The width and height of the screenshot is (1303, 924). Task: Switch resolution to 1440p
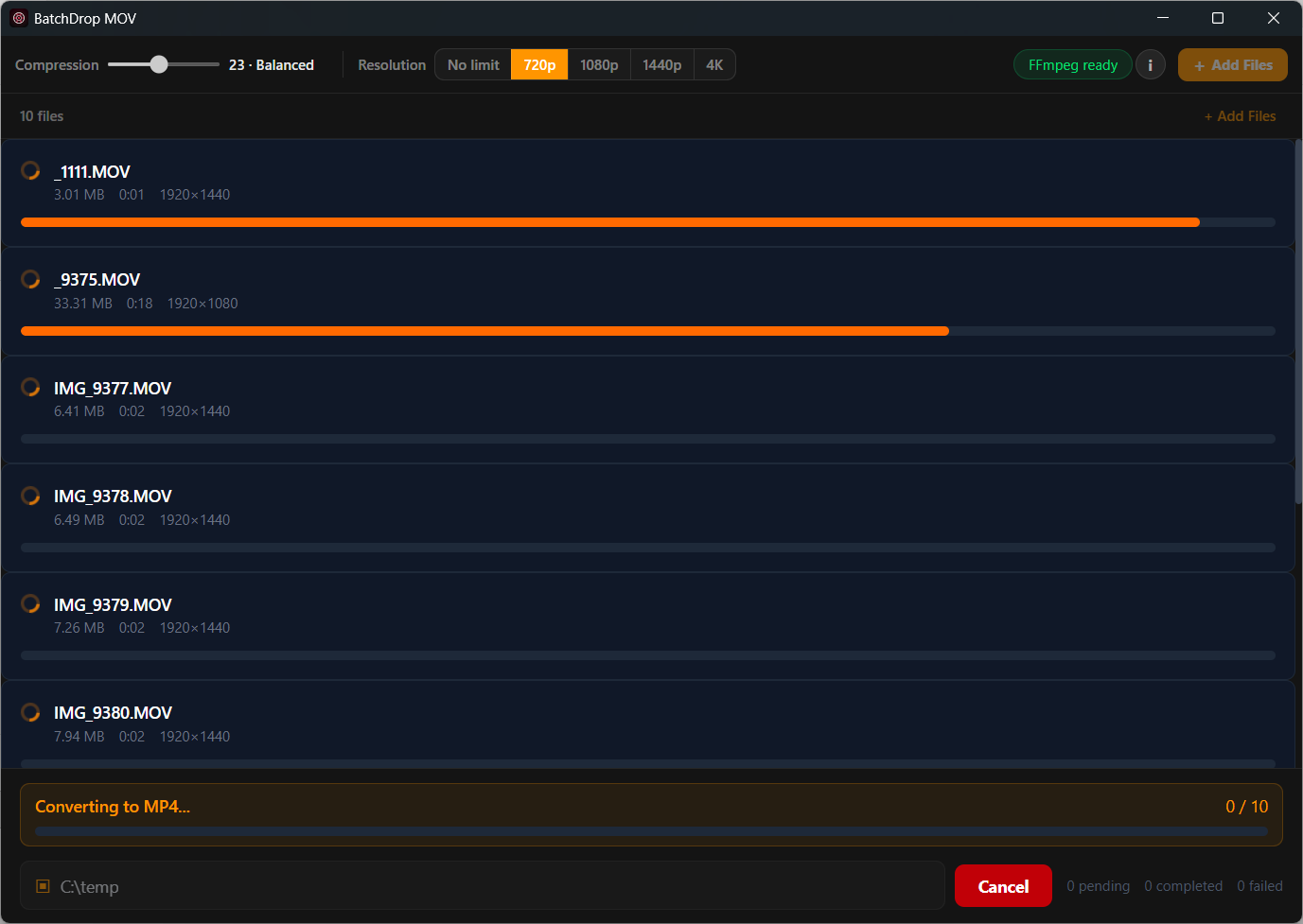pos(661,64)
